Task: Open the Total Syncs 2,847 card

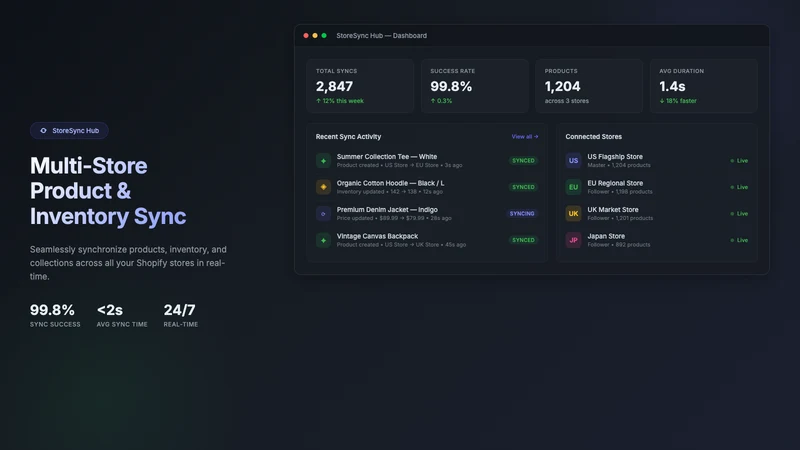Action: [x=360, y=86]
